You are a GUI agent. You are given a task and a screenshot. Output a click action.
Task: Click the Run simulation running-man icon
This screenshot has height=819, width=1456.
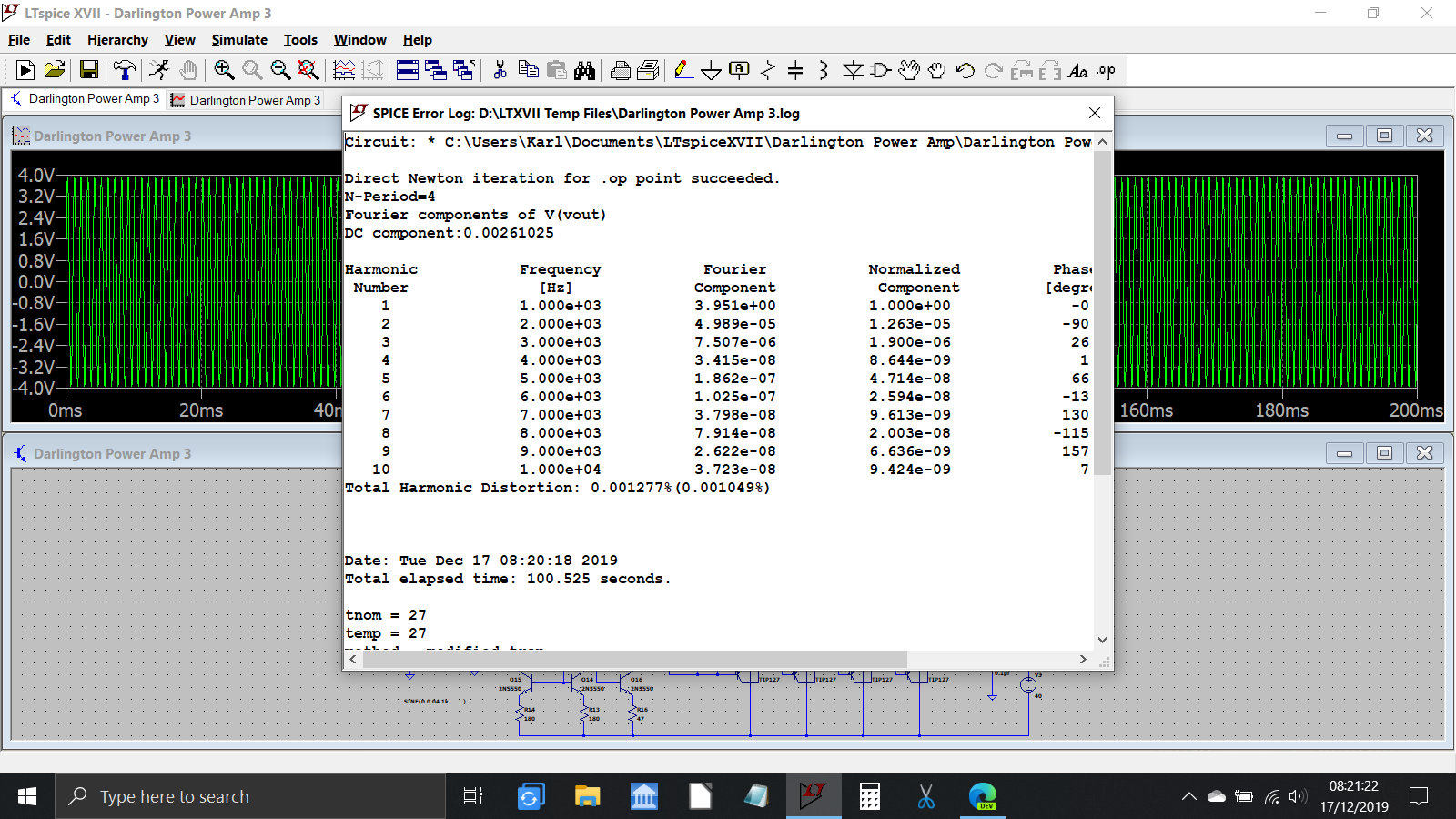(x=159, y=70)
